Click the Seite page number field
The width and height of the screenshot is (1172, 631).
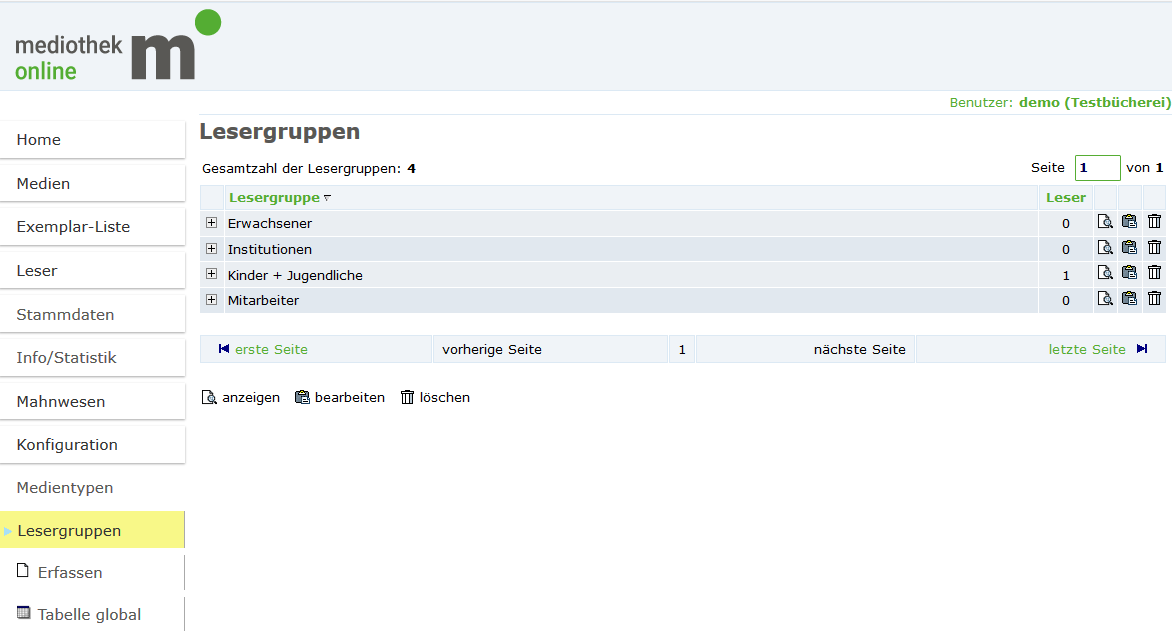pos(1097,168)
